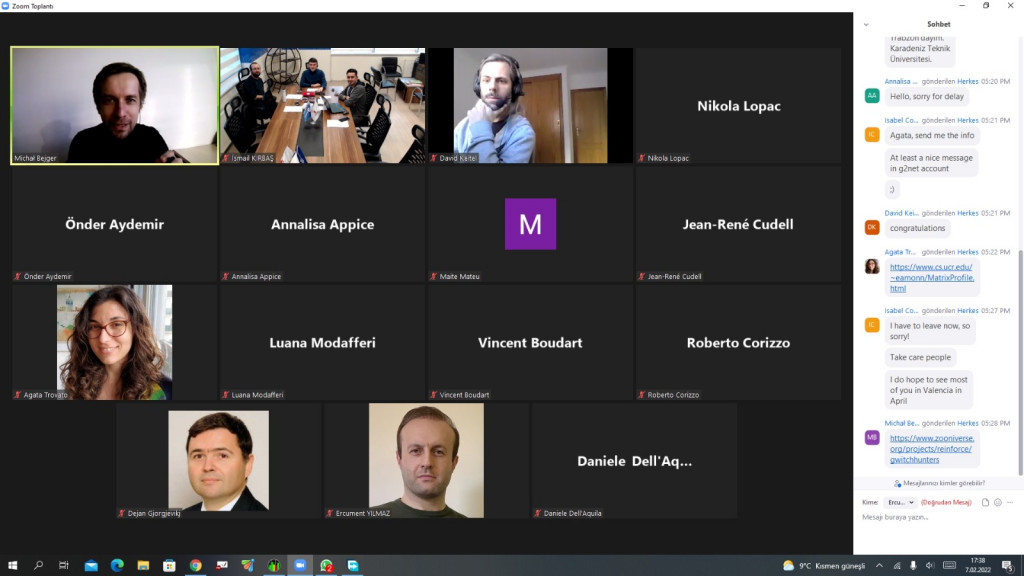Click the muted mic icon beside Vincent Boudart's name
The image size is (1024, 576).
[433, 394]
